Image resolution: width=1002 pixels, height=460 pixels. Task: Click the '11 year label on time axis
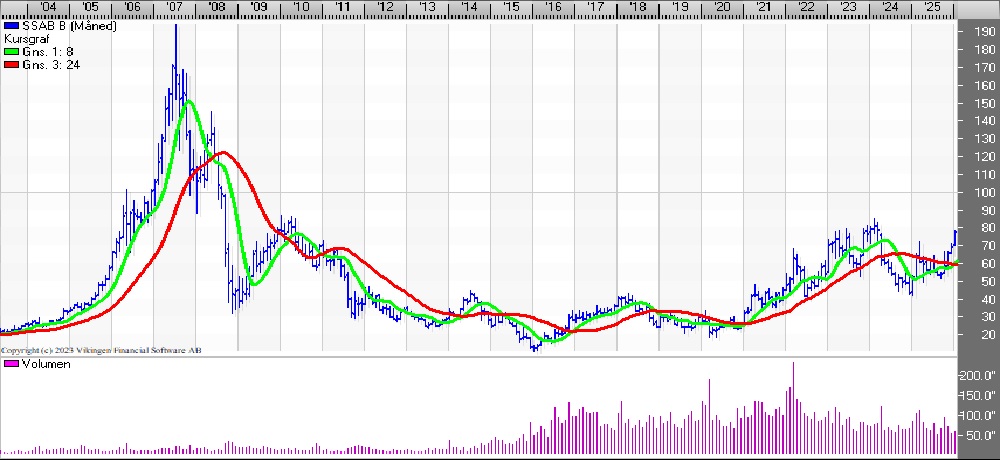click(342, 8)
